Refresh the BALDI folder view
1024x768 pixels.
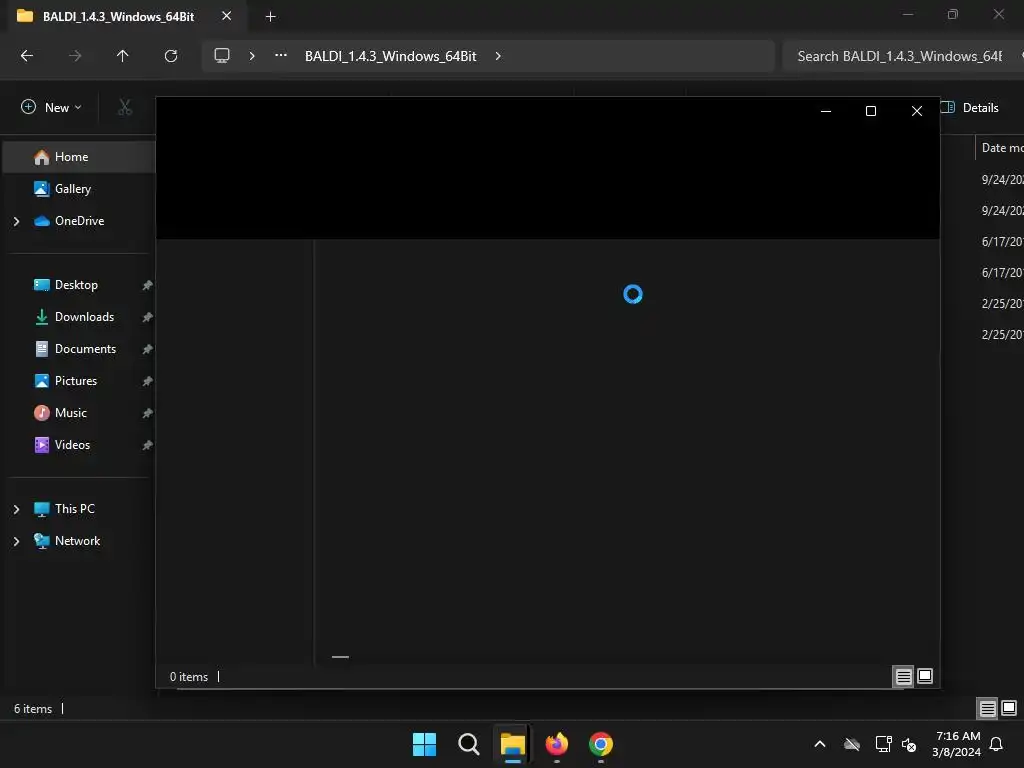point(171,56)
